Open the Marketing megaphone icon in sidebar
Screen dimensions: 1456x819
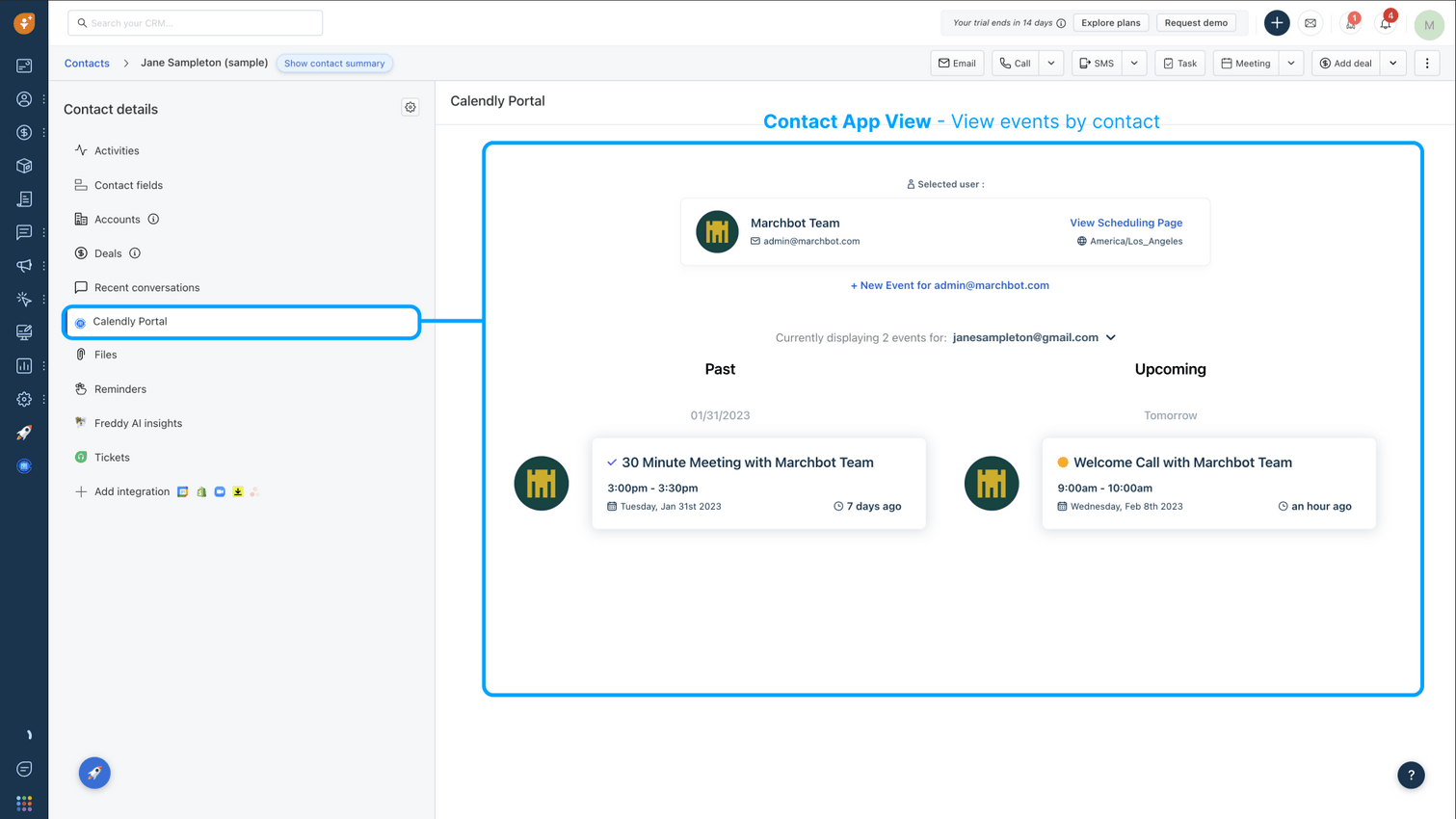[24, 266]
